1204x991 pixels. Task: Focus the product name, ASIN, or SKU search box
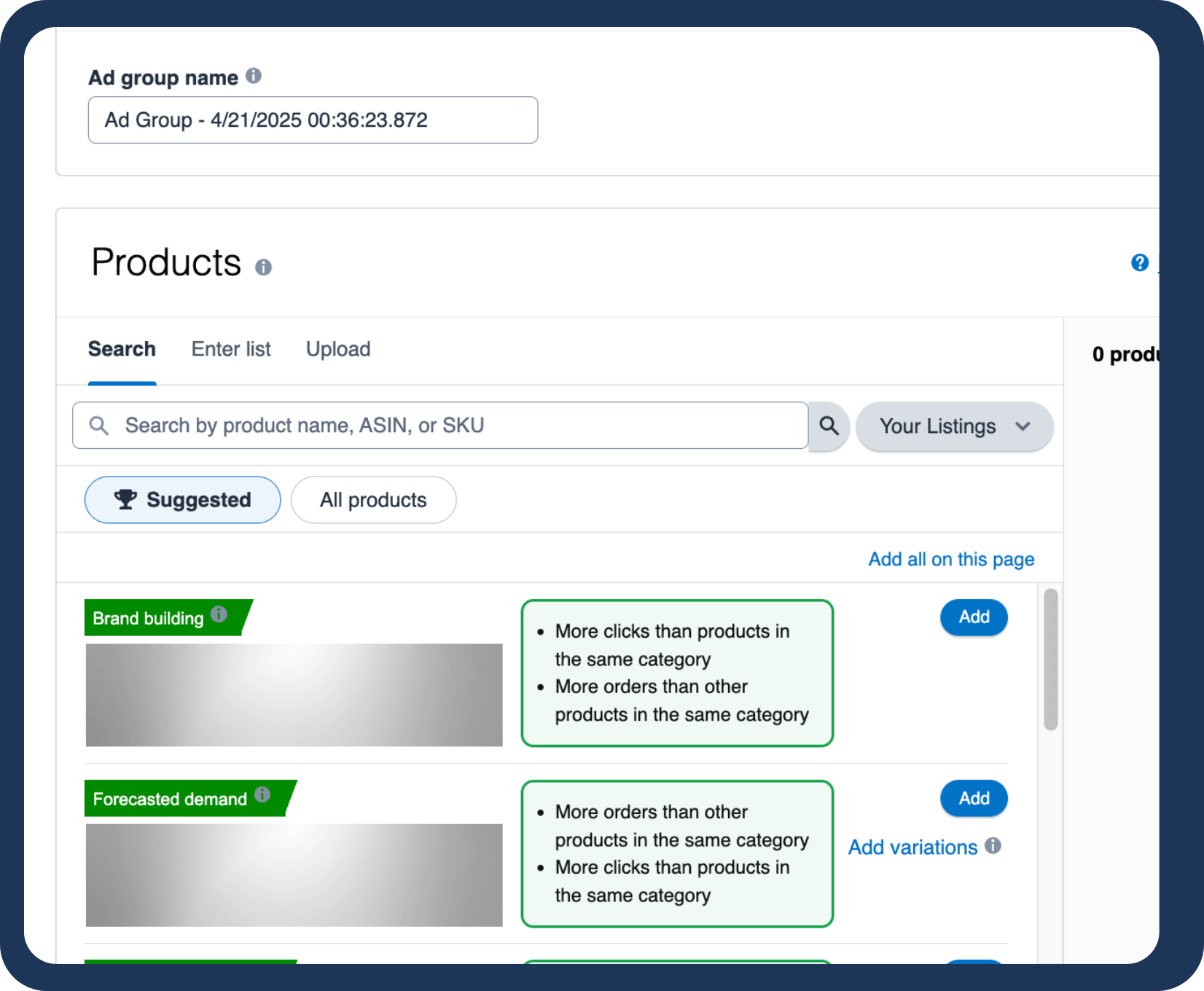click(440, 426)
